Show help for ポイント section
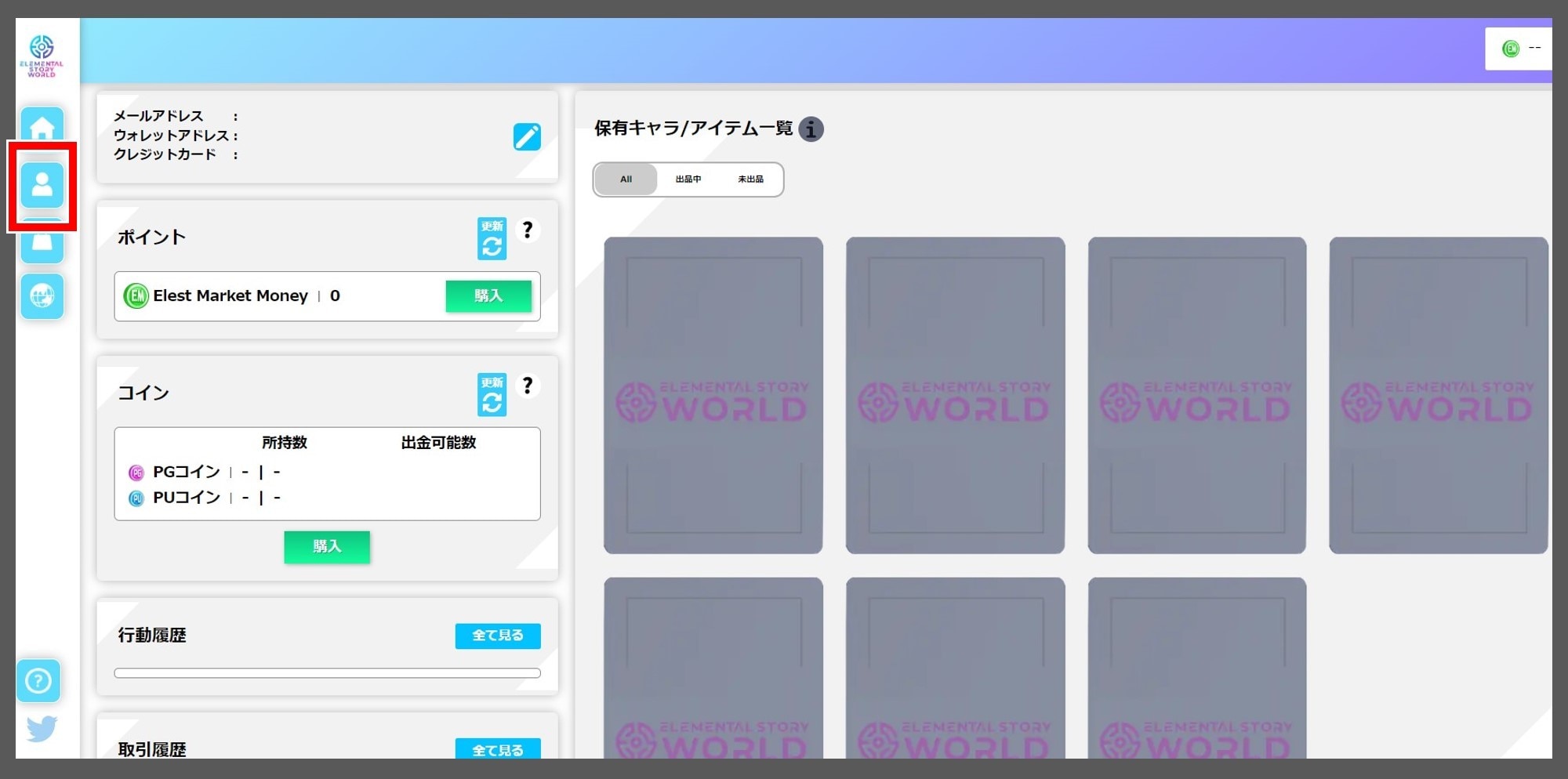Screen dimensions: 1568x779 click(x=528, y=230)
